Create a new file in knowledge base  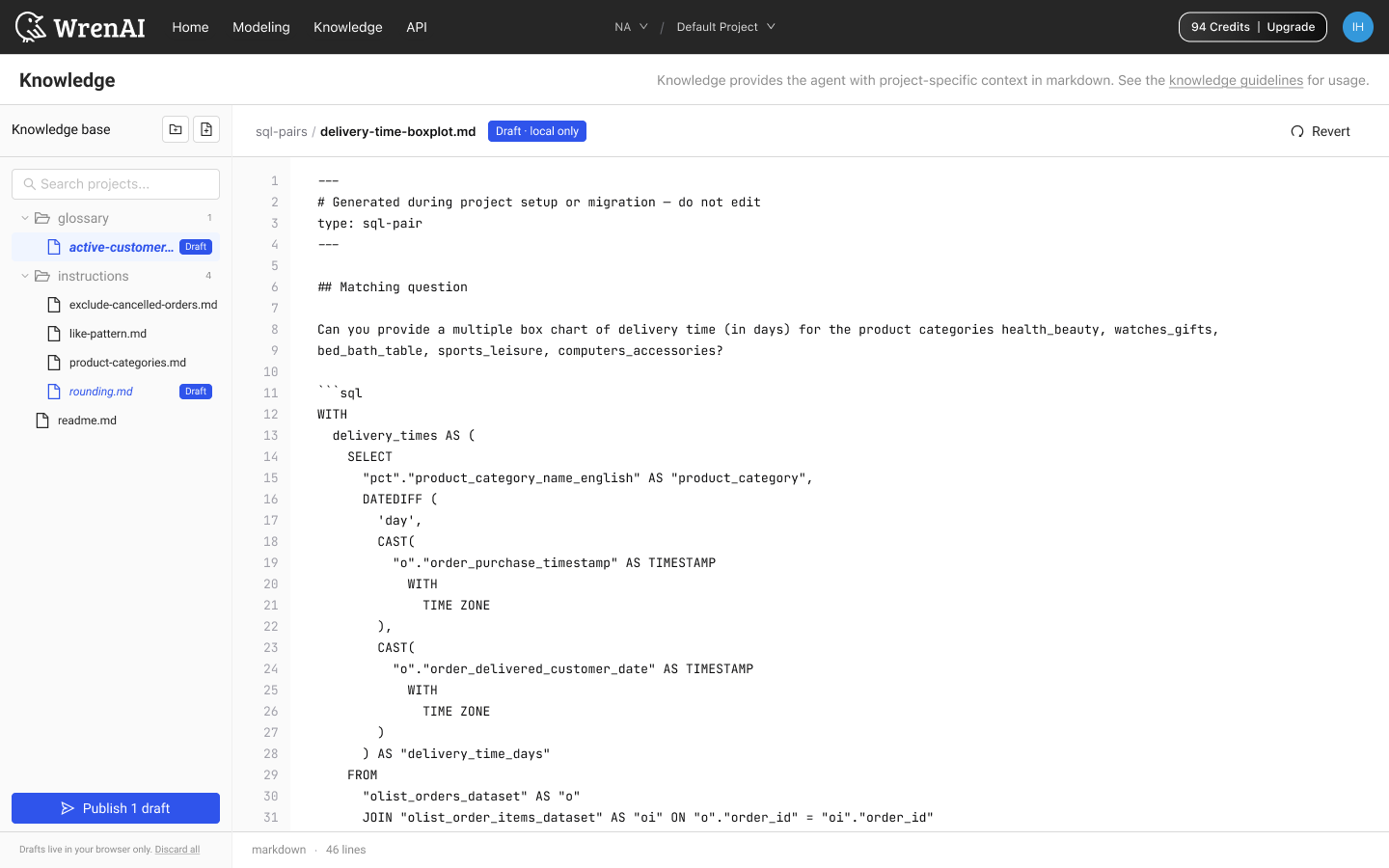point(206,129)
